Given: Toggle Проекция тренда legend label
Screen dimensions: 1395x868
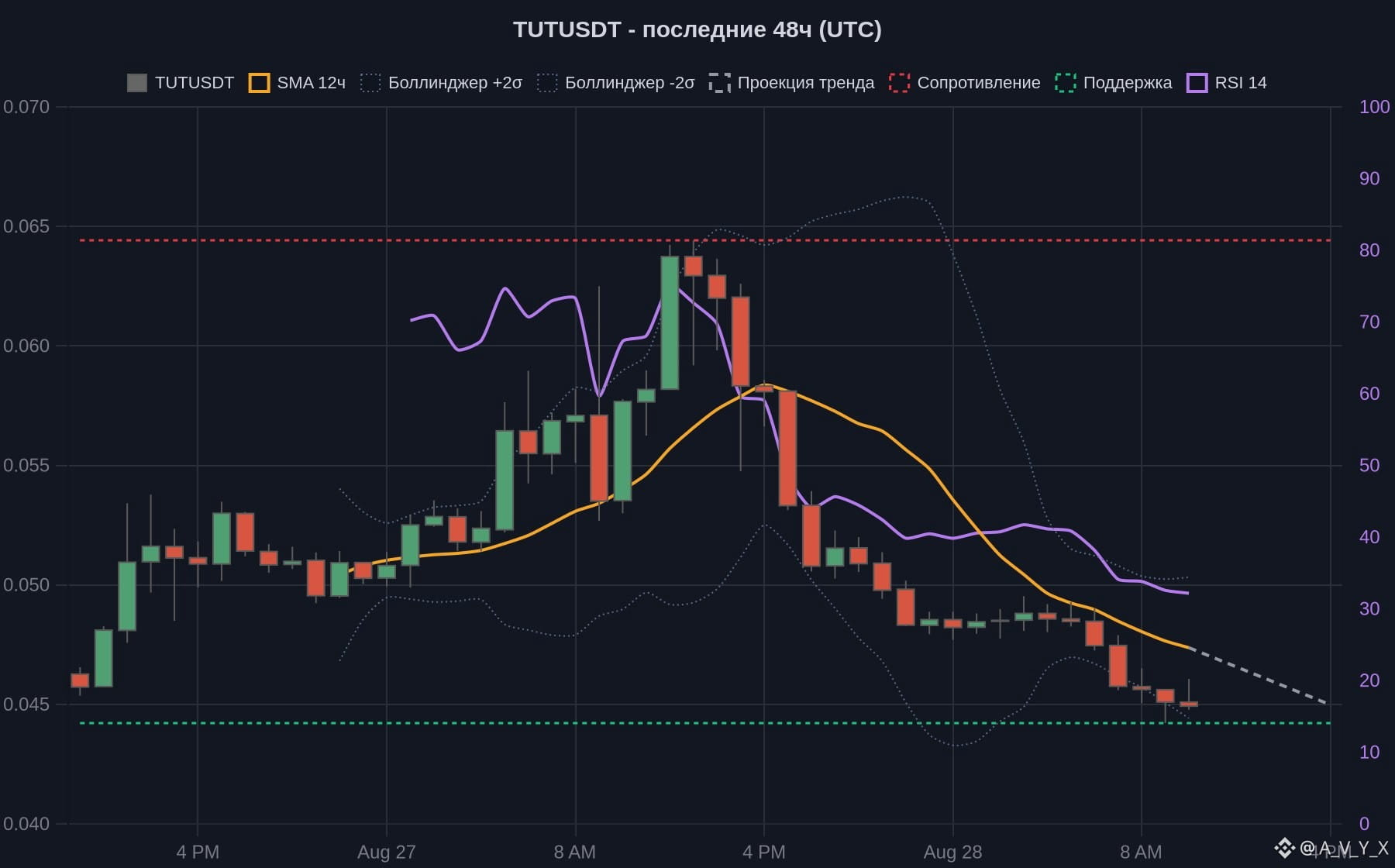Looking at the screenshot, I should click(806, 83).
